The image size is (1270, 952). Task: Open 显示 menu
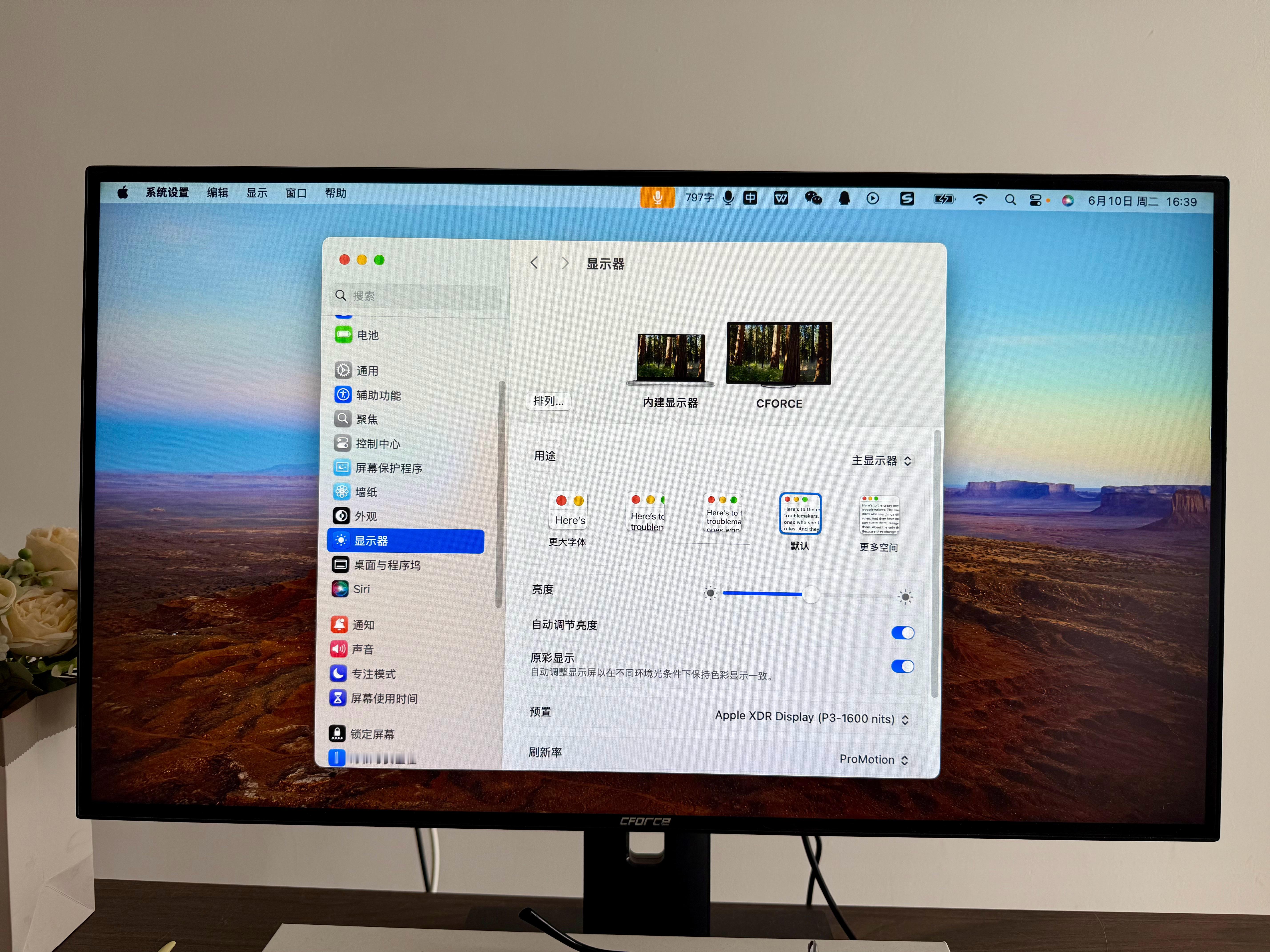(257, 193)
